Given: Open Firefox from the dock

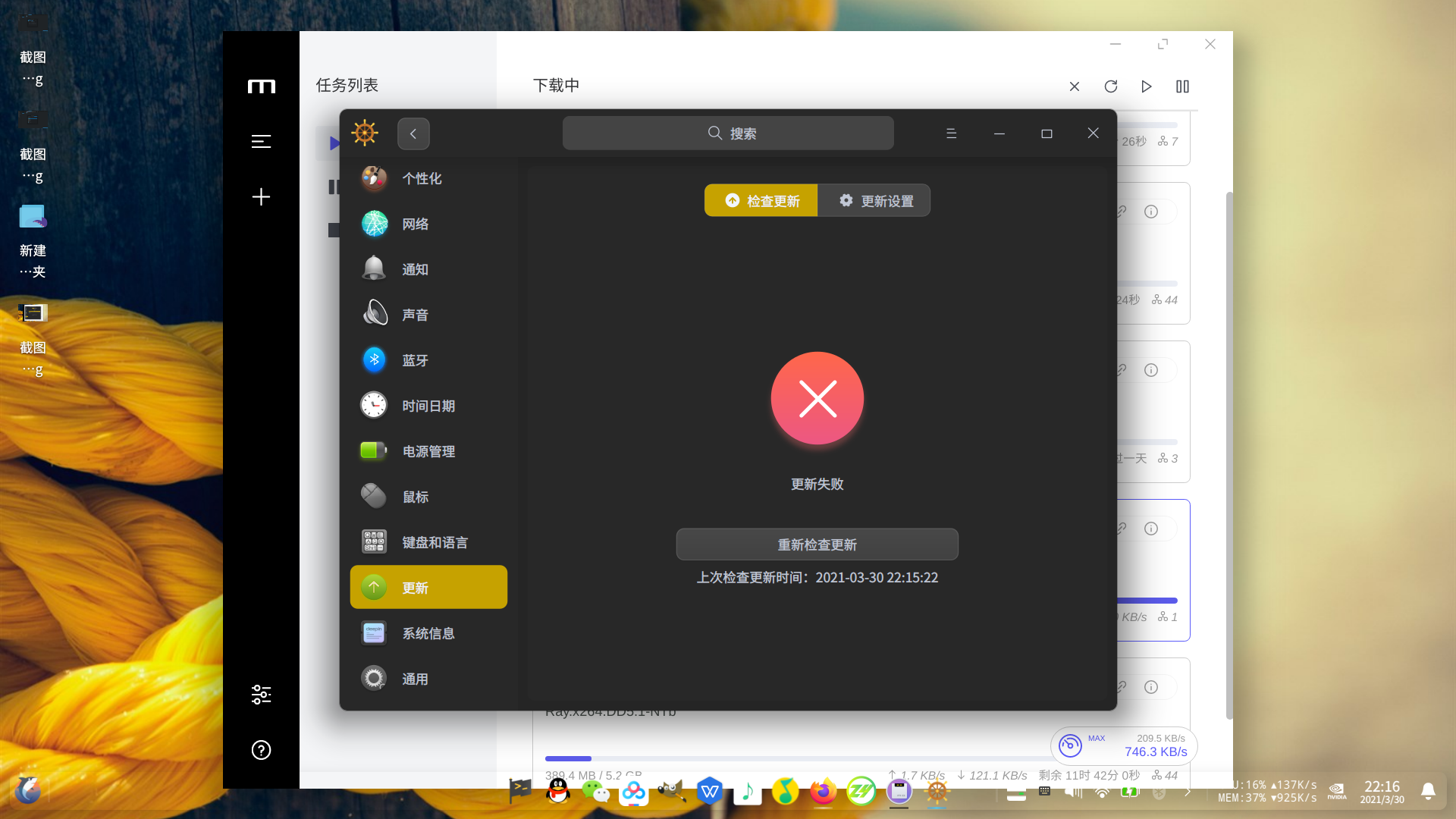Looking at the screenshot, I should click(x=823, y=792).
